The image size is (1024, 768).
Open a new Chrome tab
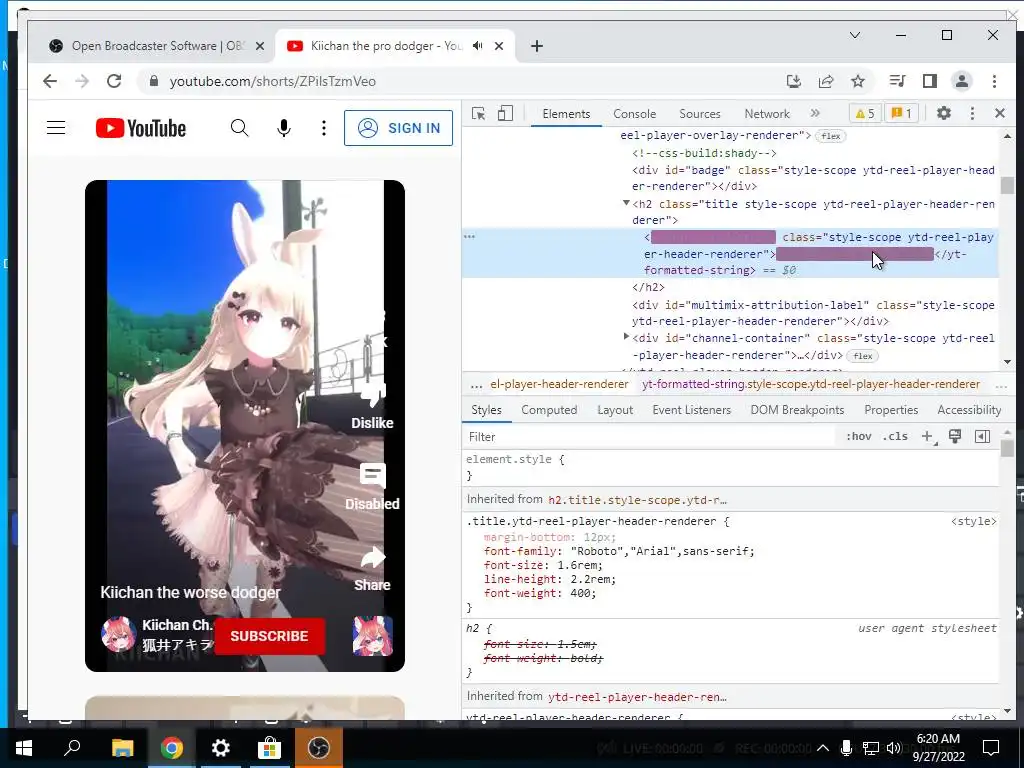pyautogui.click(x=537, y=46)
